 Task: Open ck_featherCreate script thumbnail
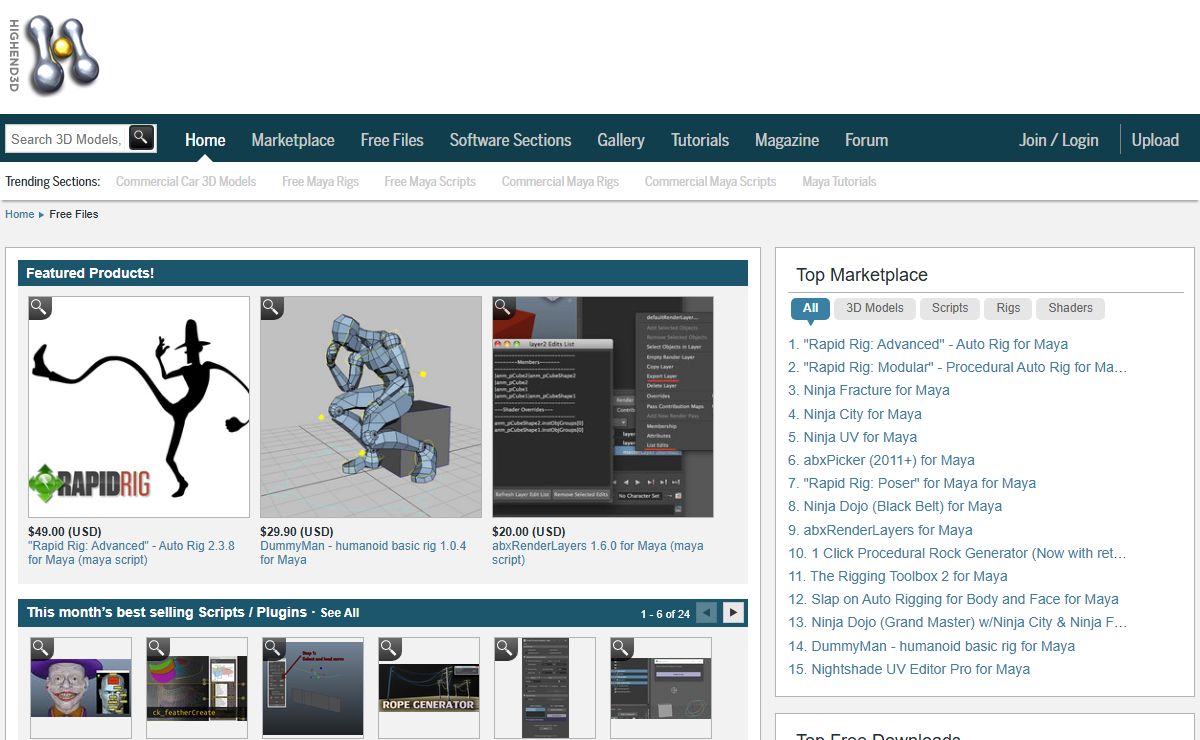(197, 687)
